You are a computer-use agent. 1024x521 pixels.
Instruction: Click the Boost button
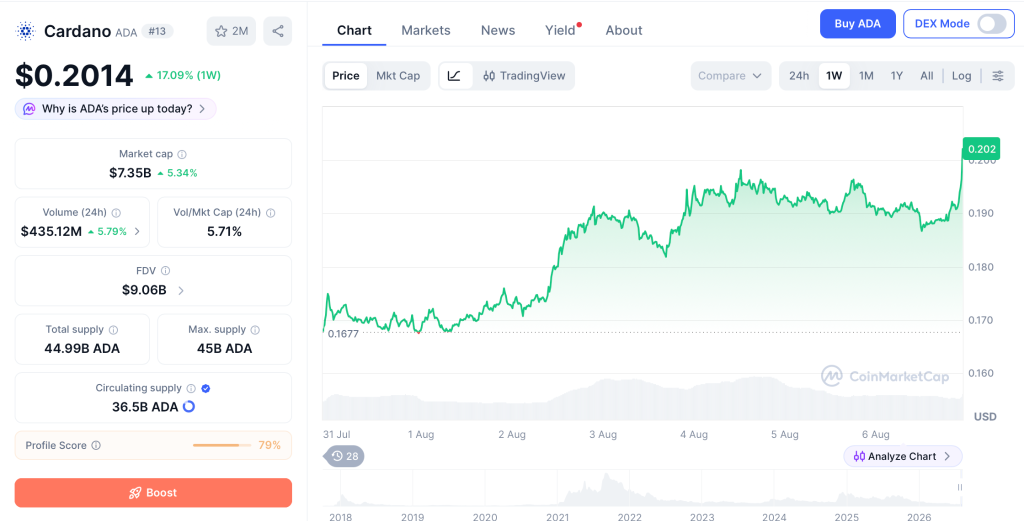153,493
